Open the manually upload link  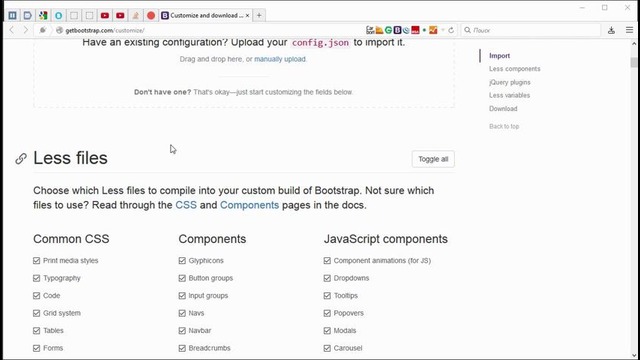coord(280,59)
